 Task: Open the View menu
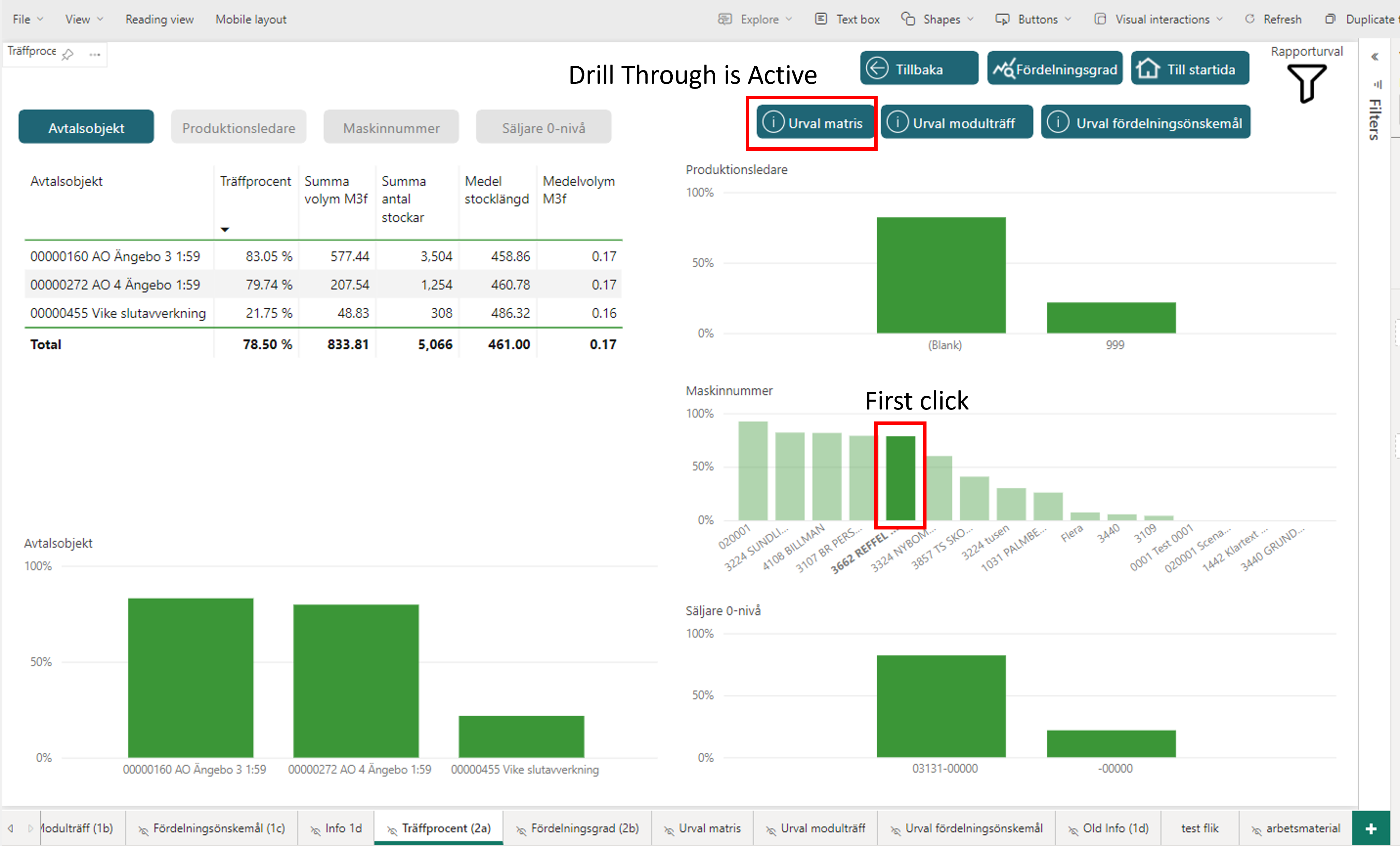coord(84,19)
